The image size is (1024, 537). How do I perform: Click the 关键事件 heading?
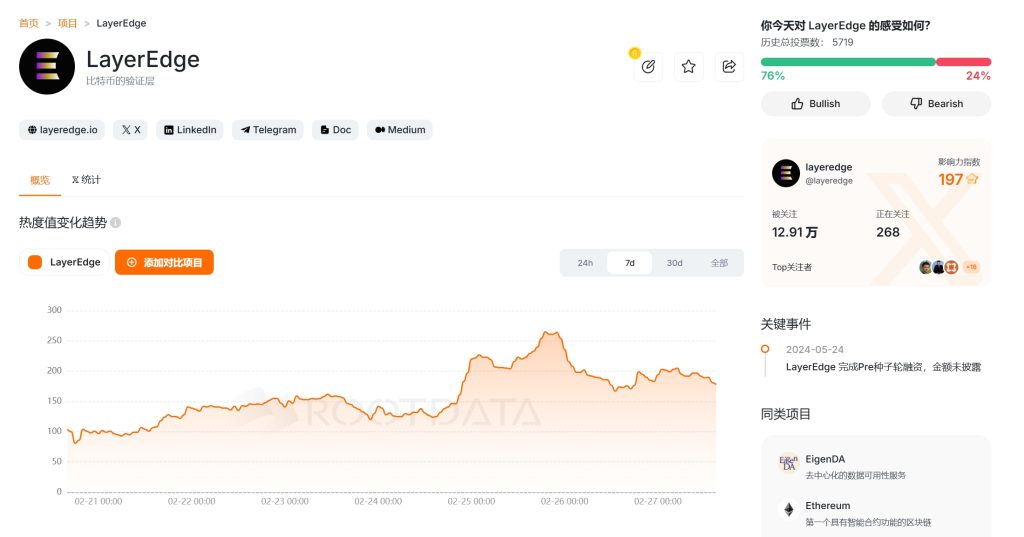point(786,324)
